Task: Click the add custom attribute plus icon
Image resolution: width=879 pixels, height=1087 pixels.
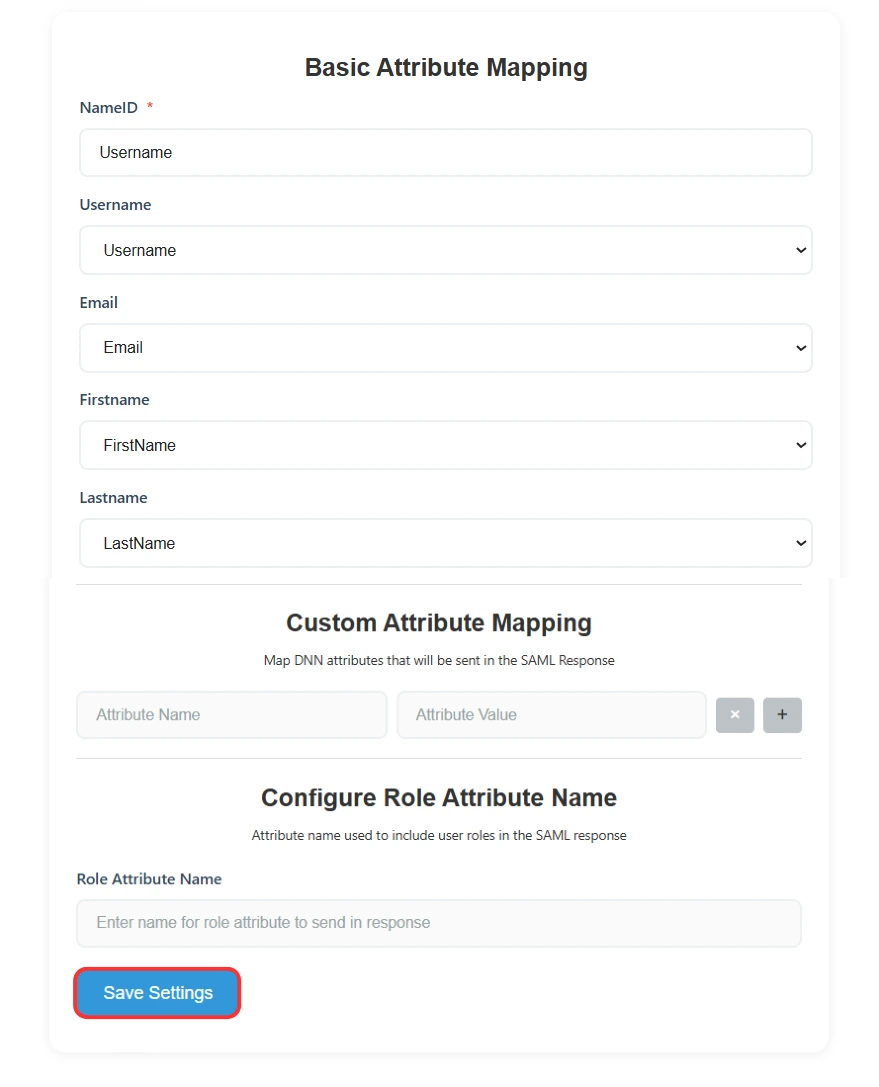Action: coord(782,715)
